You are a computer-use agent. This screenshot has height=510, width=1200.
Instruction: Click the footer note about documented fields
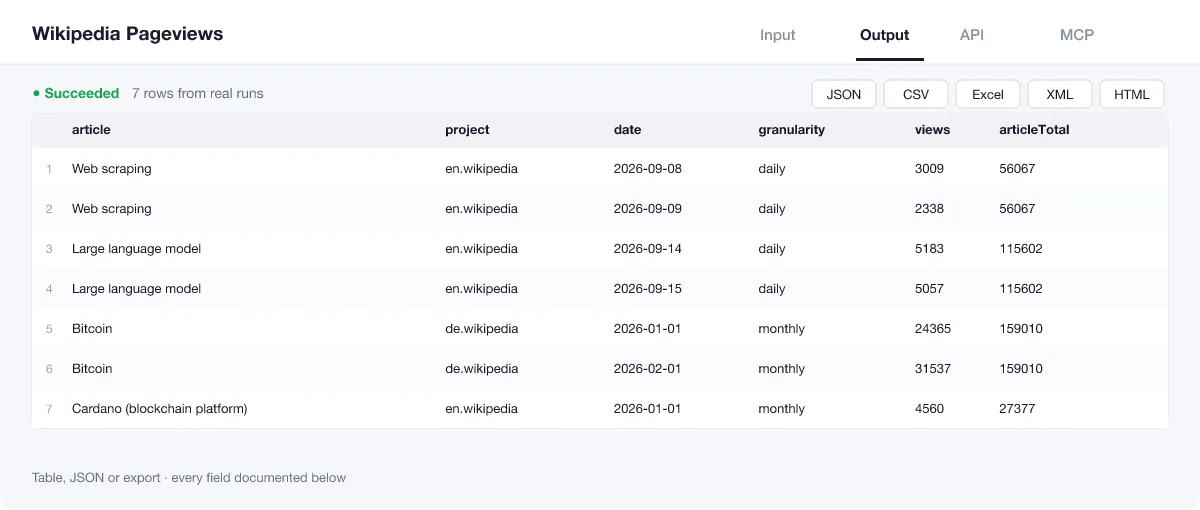189,478
